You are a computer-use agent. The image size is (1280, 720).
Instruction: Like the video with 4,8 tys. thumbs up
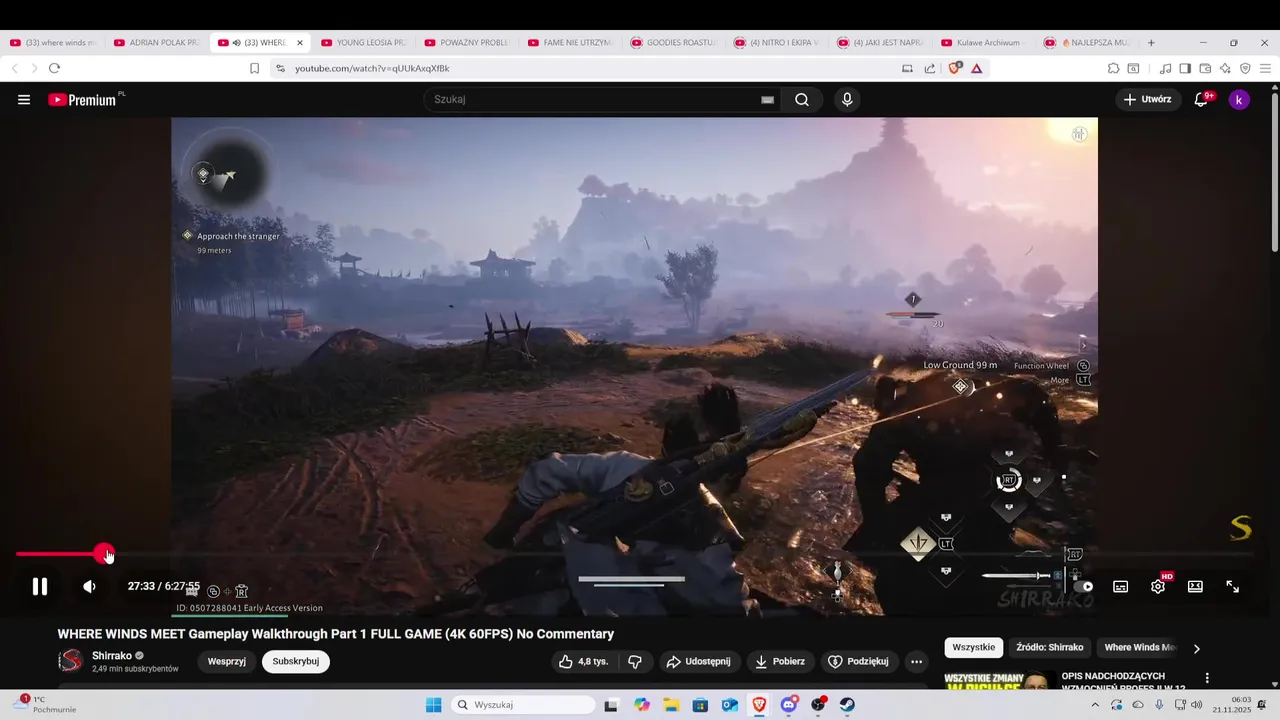[x=583, y=661]
